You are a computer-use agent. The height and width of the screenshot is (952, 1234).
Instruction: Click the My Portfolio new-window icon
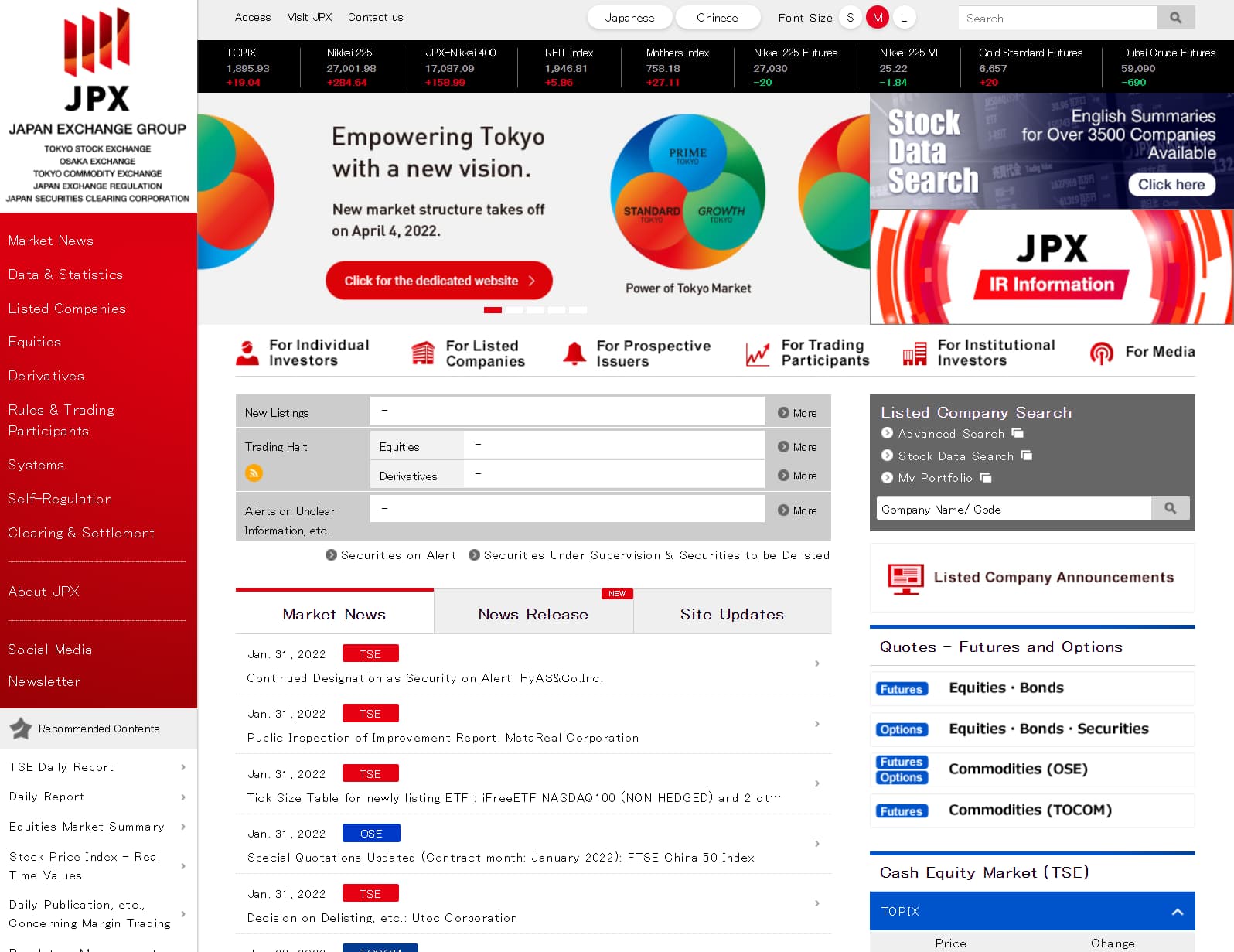[986, 477]
